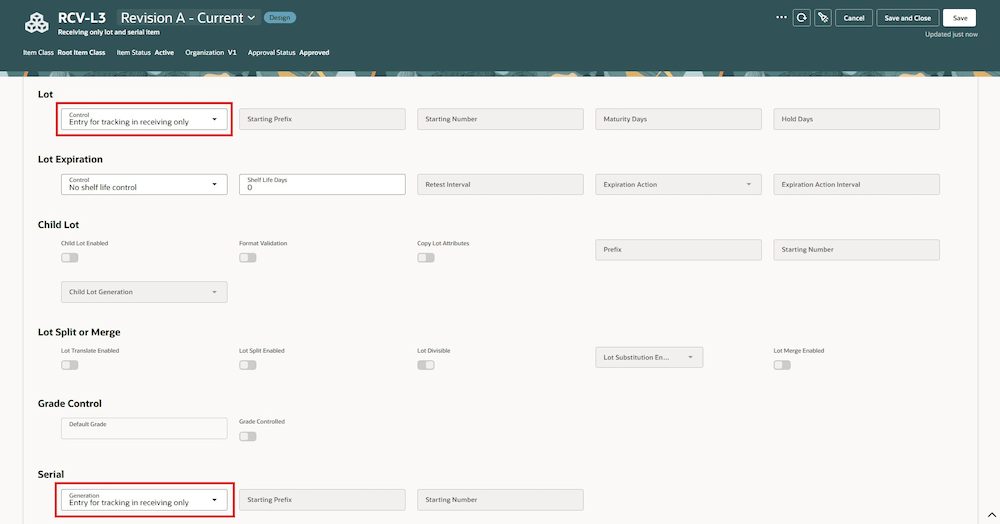
Task: Open the Lot Control dropdown
Action: 144,119
